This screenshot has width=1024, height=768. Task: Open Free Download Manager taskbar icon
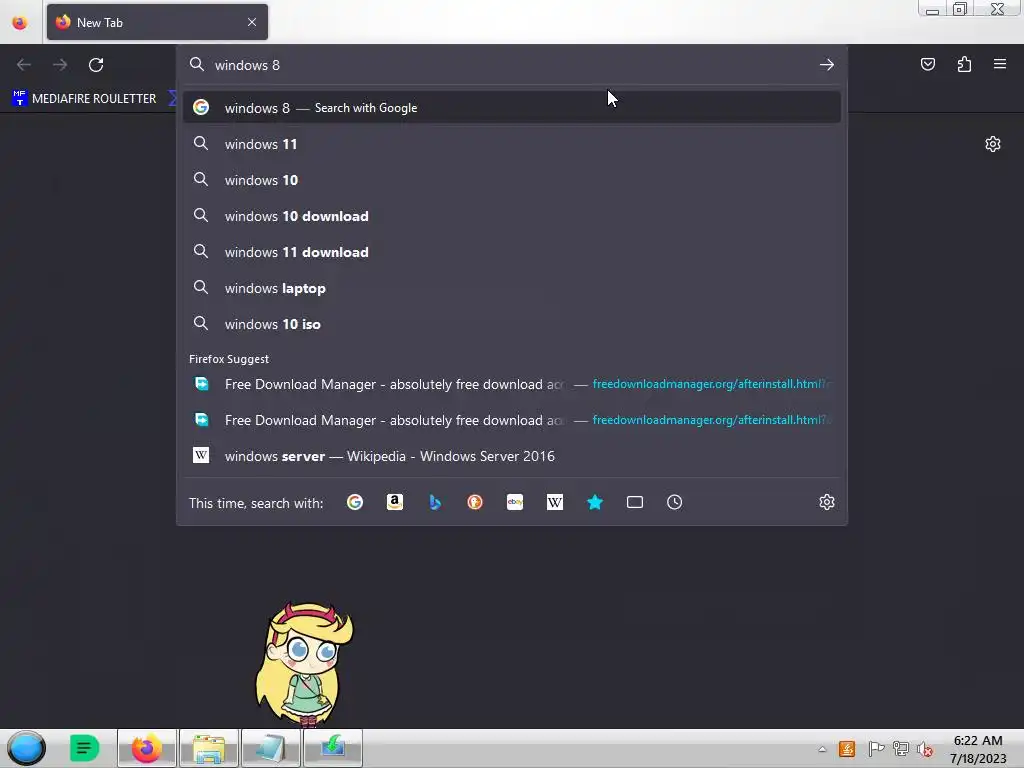[x=332, y=748]
